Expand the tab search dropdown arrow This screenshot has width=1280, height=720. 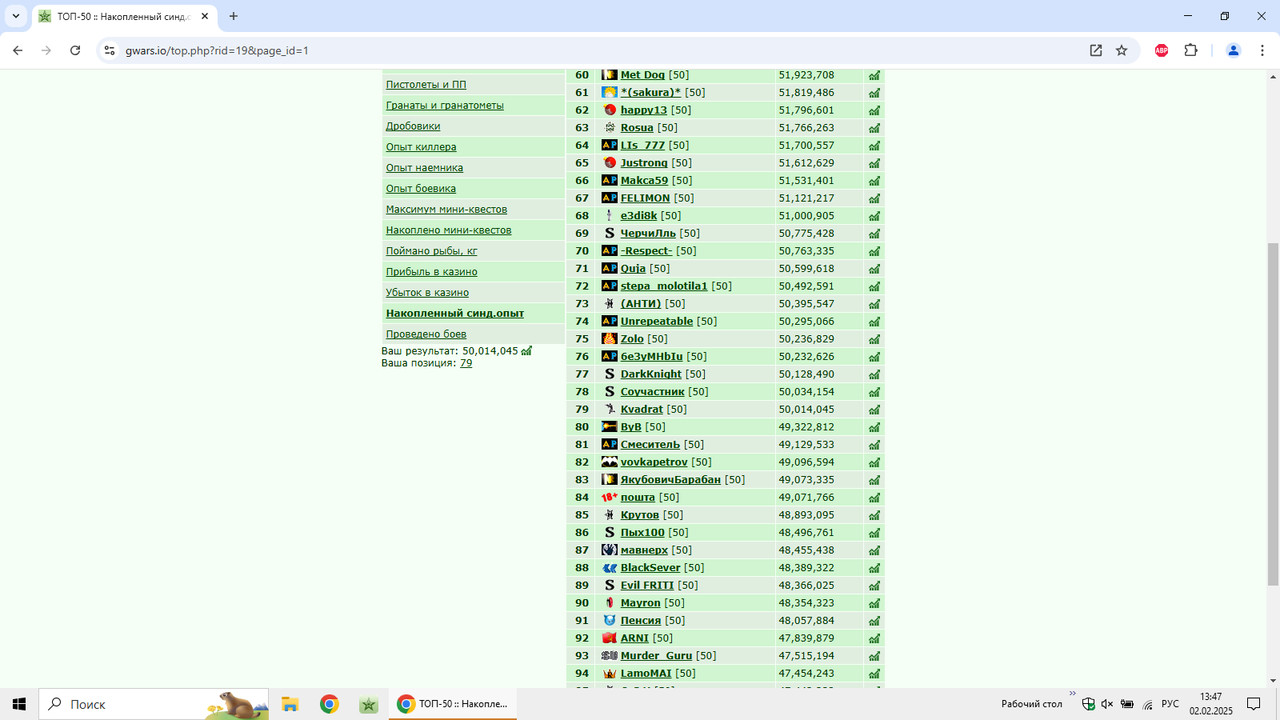click(x=16, y=16)
